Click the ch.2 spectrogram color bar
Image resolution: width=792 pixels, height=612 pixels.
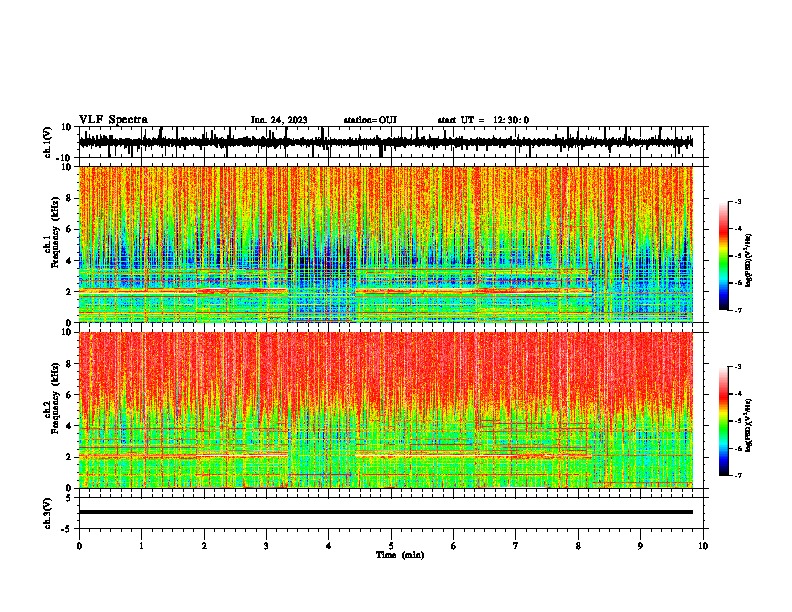tap(724, 421)
